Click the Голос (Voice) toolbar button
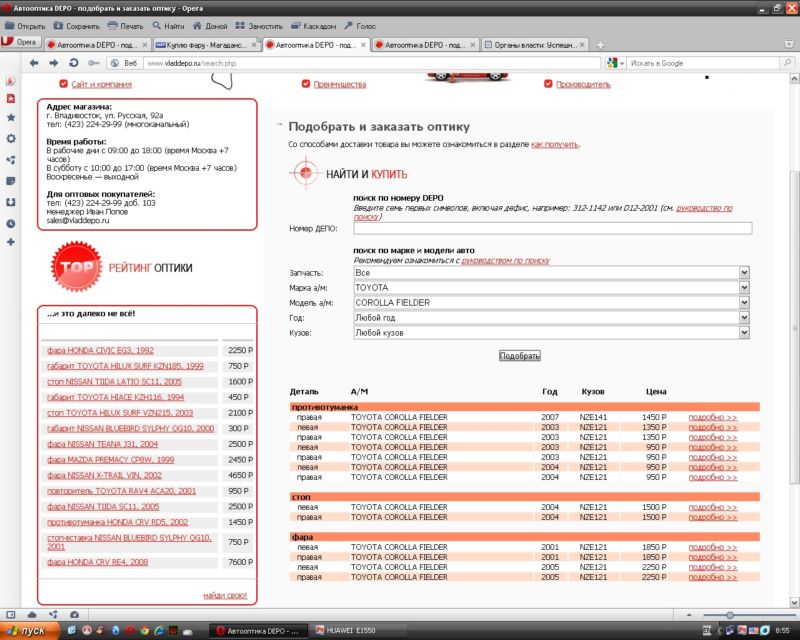800x640 pixels. coord(360,26)
